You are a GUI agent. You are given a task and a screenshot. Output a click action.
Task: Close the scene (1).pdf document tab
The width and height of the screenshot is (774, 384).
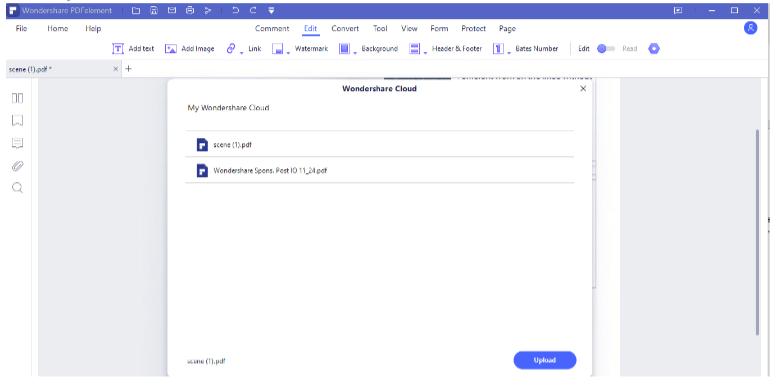pyautogui.click(x=116, y=69)
